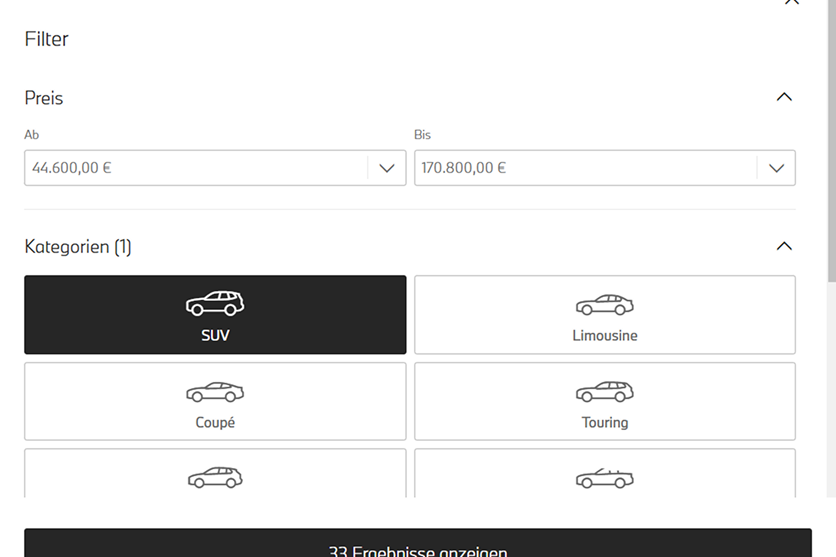Screen dimensions: 836x557
Task: Enable the Touring category by its label
Action: [x=604, y=423]
